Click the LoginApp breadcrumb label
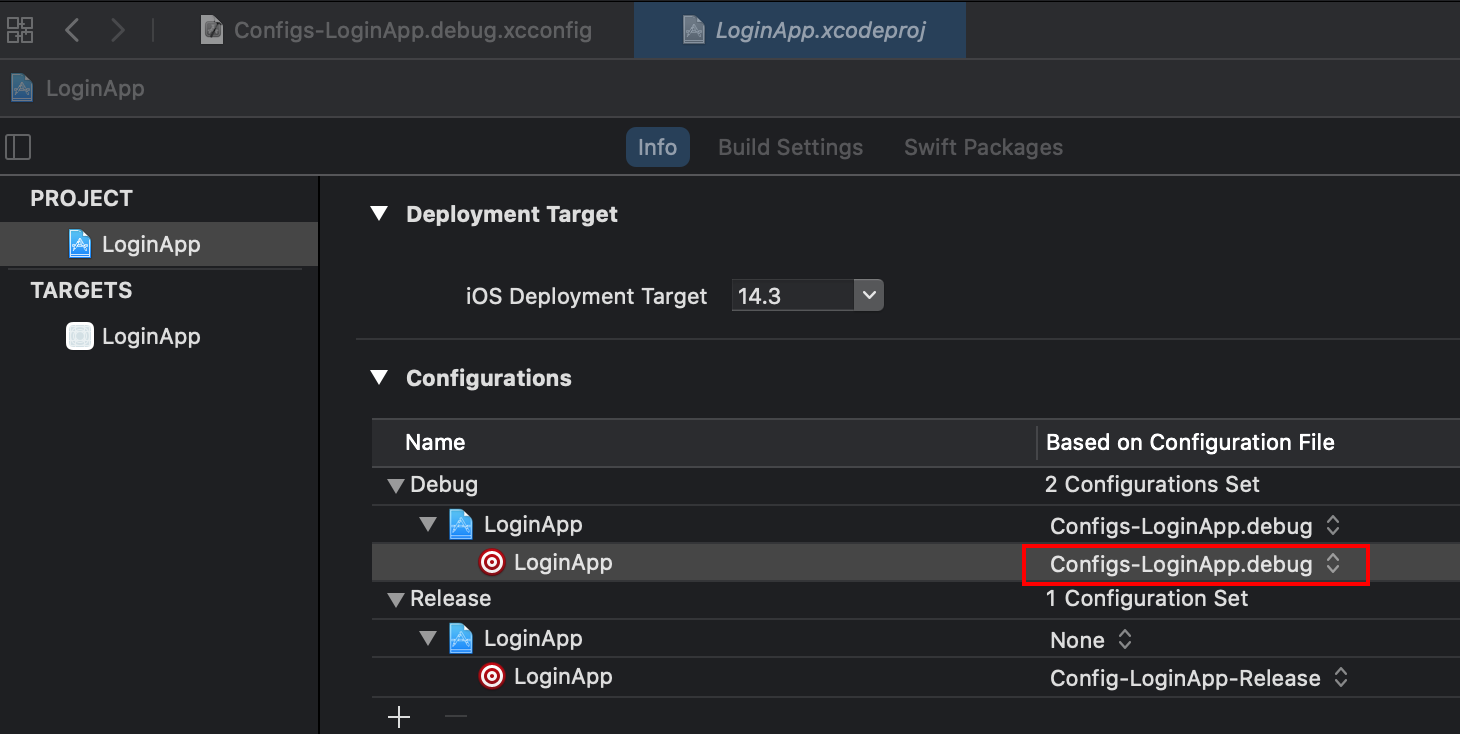Viewport: 1460px width, 734px height. (95, 88)
